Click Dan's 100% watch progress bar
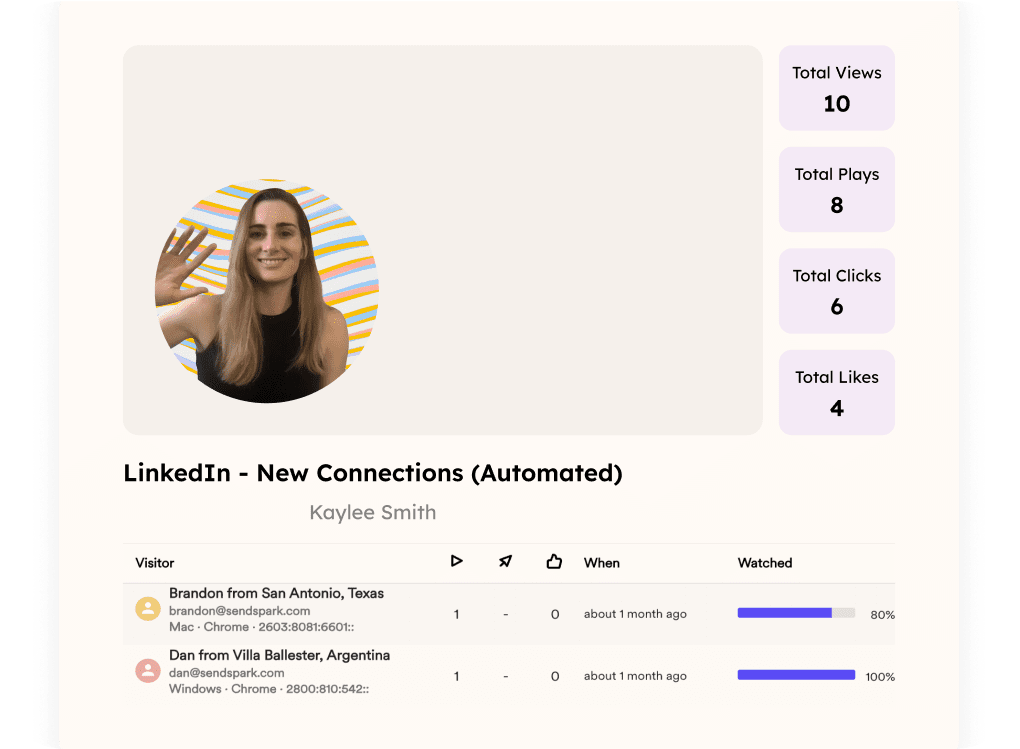1020x749 pixels. click(x=796, y=675)
